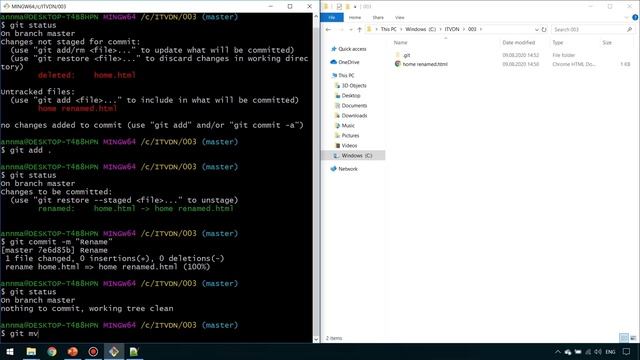
Task: Open Quick access star icon in sidebar
Action: [x=333, y=49]
